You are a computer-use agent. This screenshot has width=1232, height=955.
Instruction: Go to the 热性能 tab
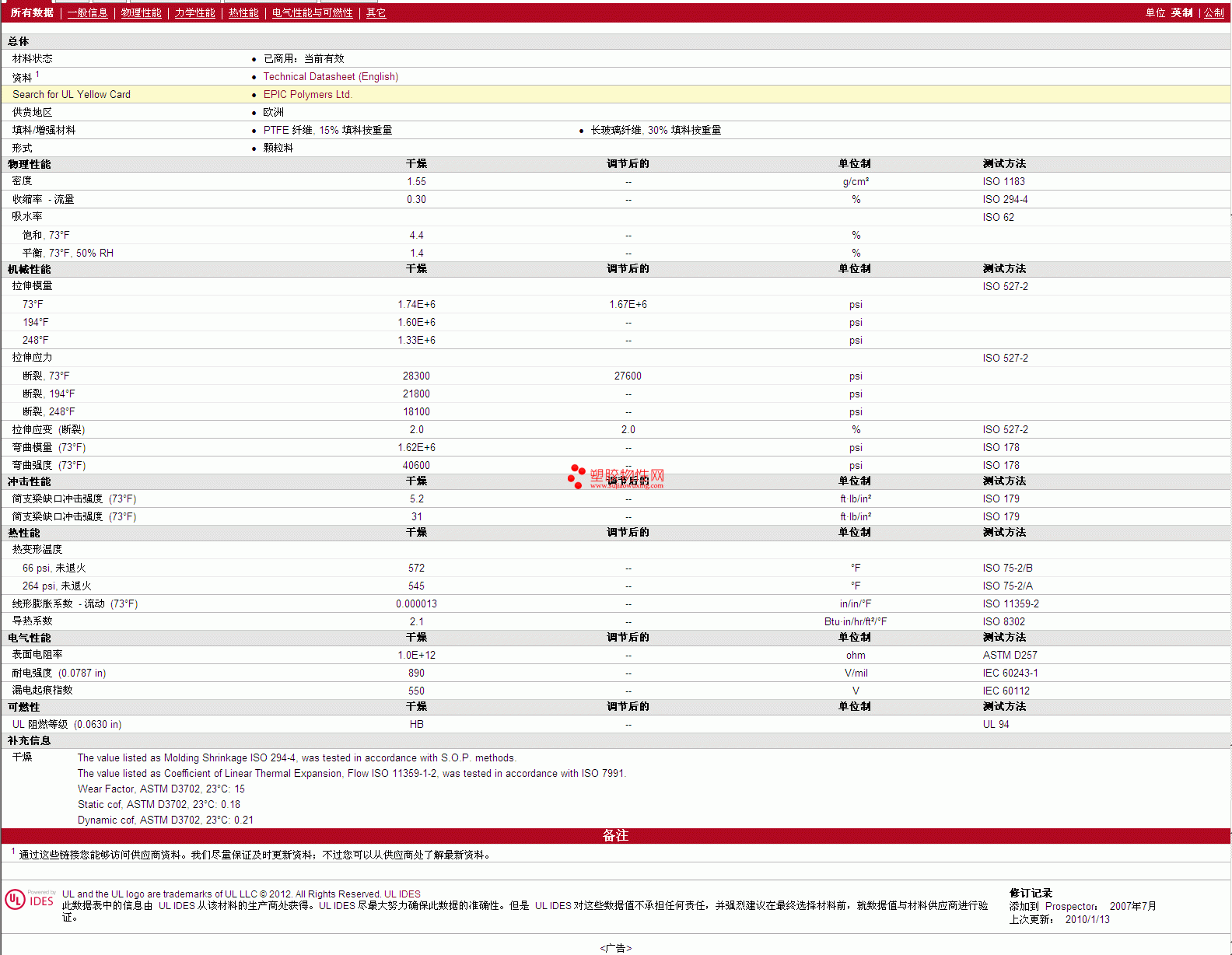[x=243, y=12]
